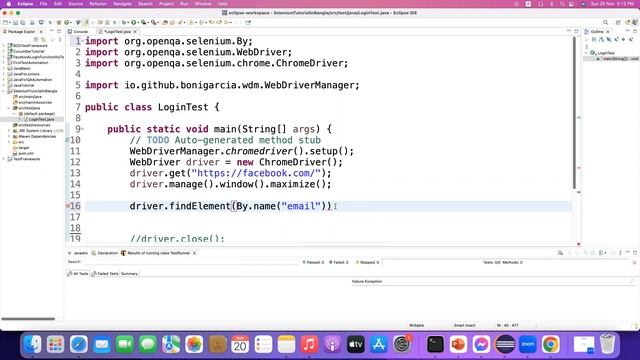This screenshot has height=360, width=640.
Task: Open Photos from the dock
Action: pos(194,344)
